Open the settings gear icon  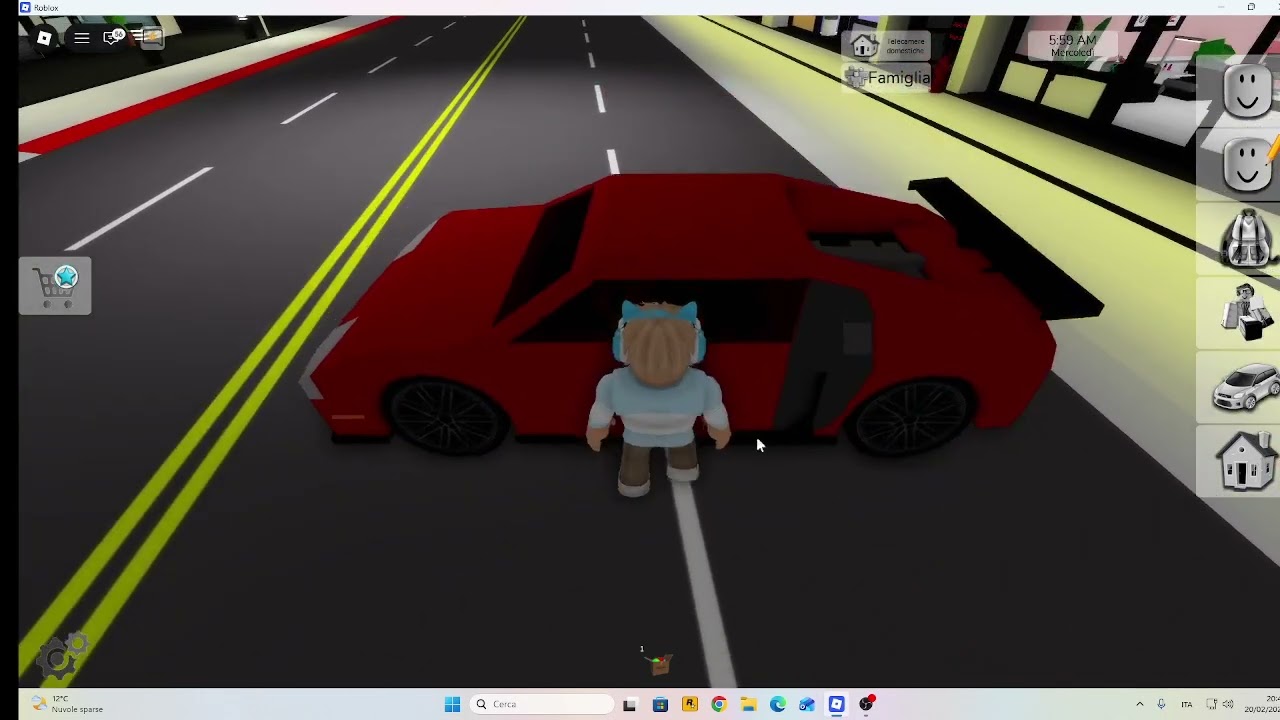pyautogui.click(x=62, y=656)
